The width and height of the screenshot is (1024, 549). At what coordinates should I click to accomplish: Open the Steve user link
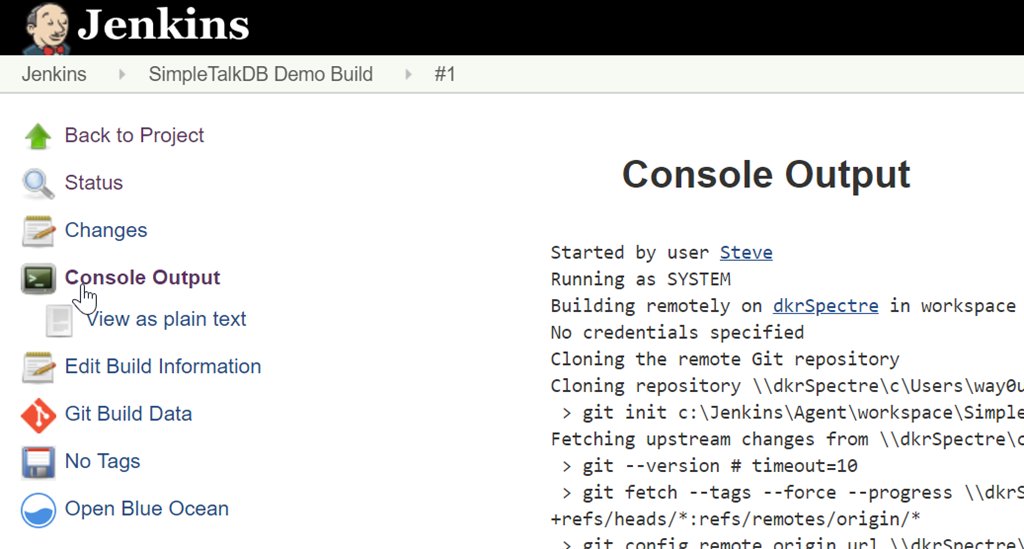click(746, 253)
